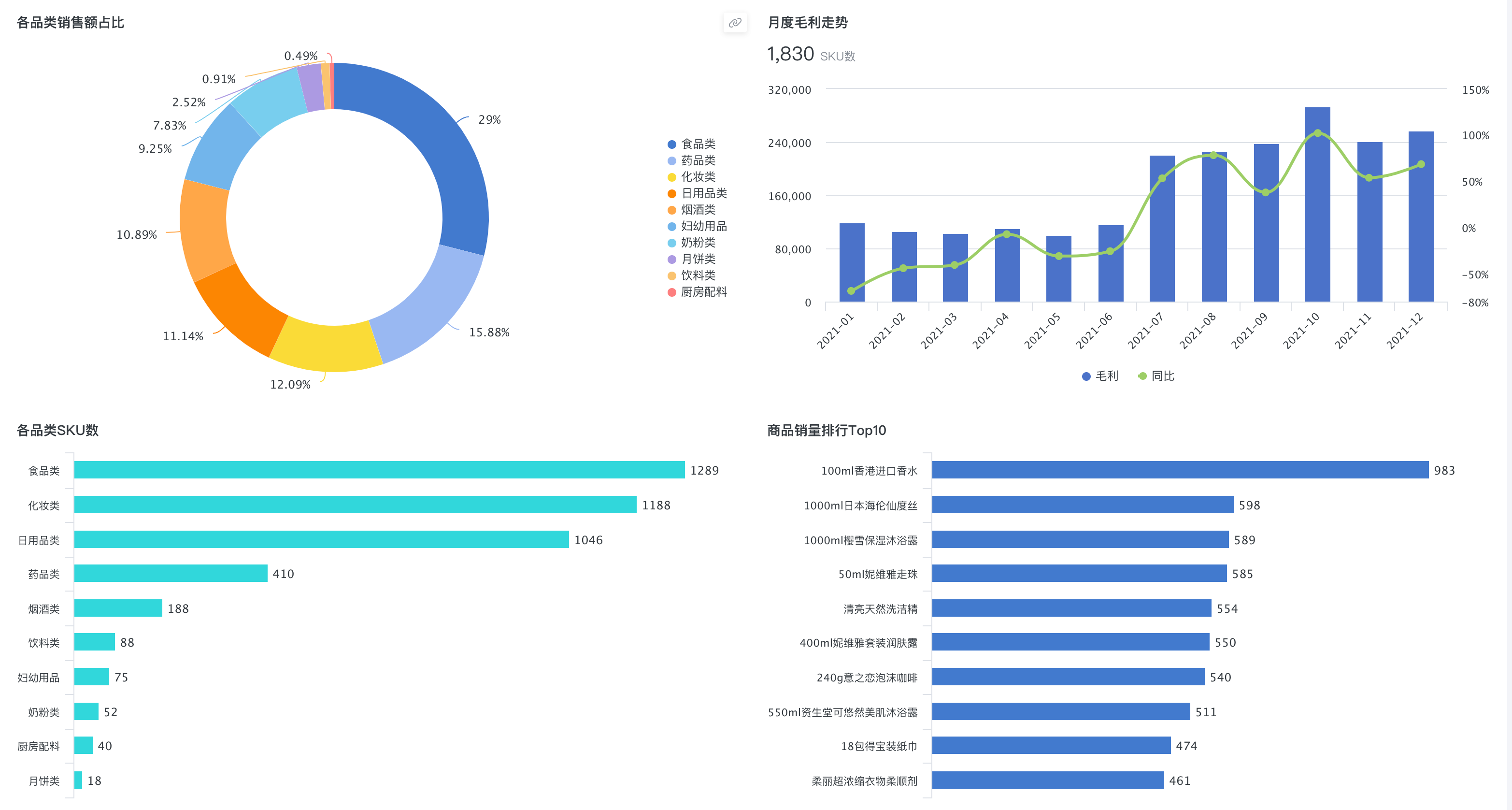Image resolution: width=1512 pixels, height=810 pixels.
Task: Click the 日用品类 orange legend dot
Action: [671, 193]
